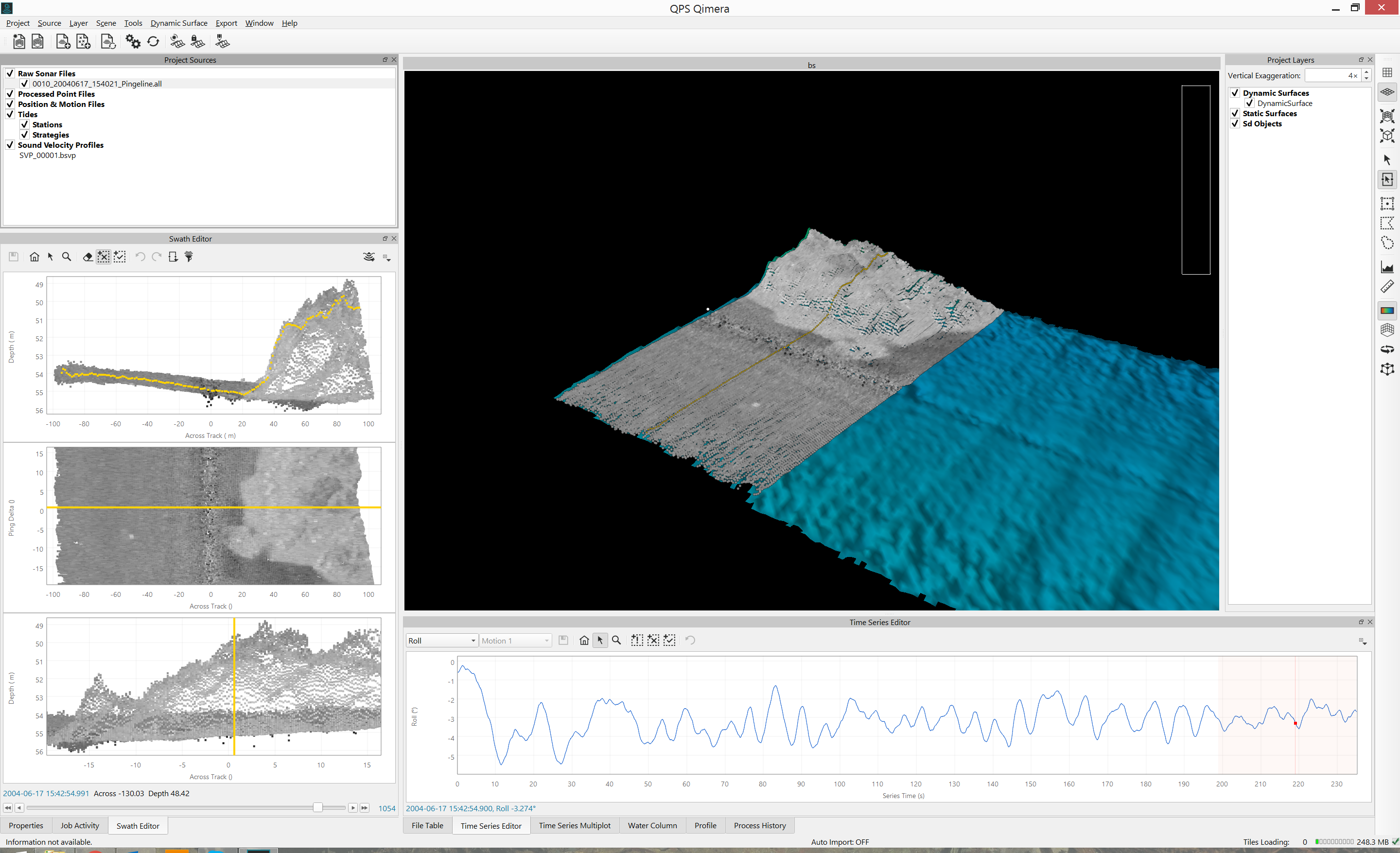This screenshot has height=853, width=1400.
Task: Toggle the color map icon
Action: [1387, 310]
